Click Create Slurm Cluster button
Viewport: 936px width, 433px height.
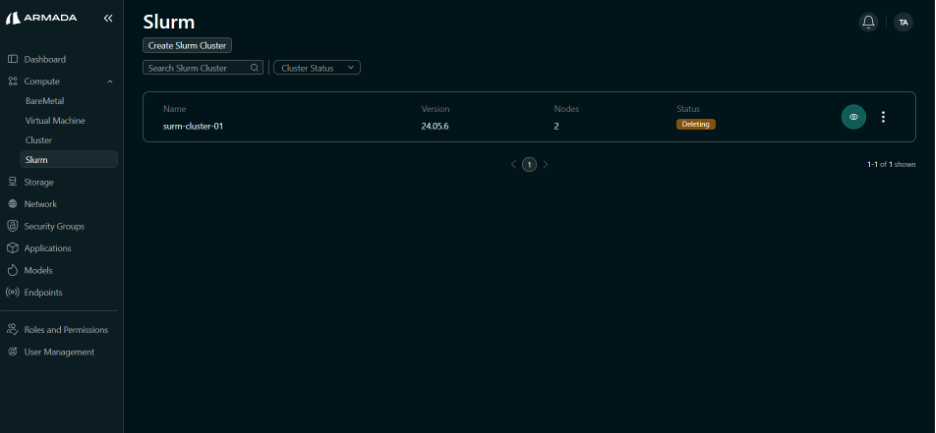coord(188,45)
